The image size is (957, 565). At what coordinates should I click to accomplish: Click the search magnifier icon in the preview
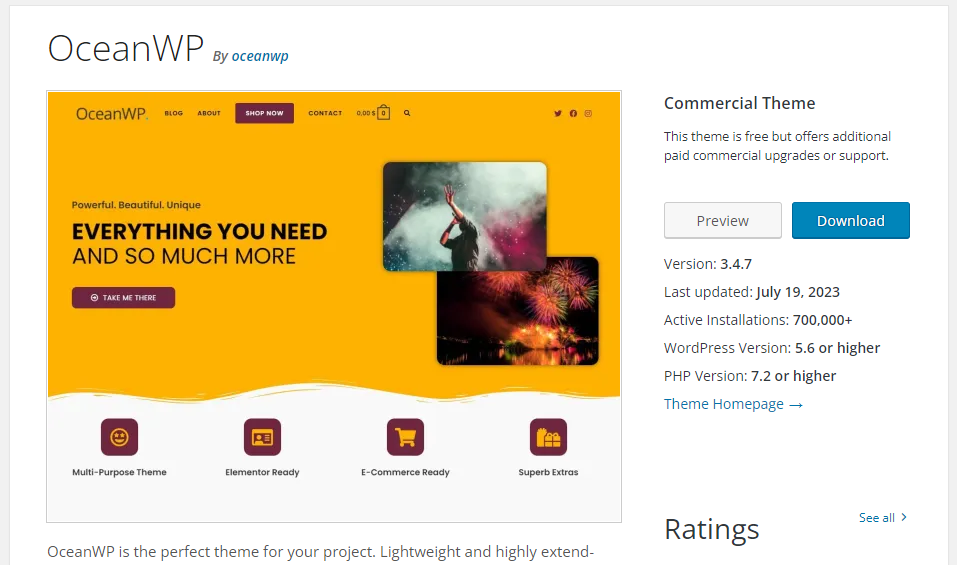[407, 113]
